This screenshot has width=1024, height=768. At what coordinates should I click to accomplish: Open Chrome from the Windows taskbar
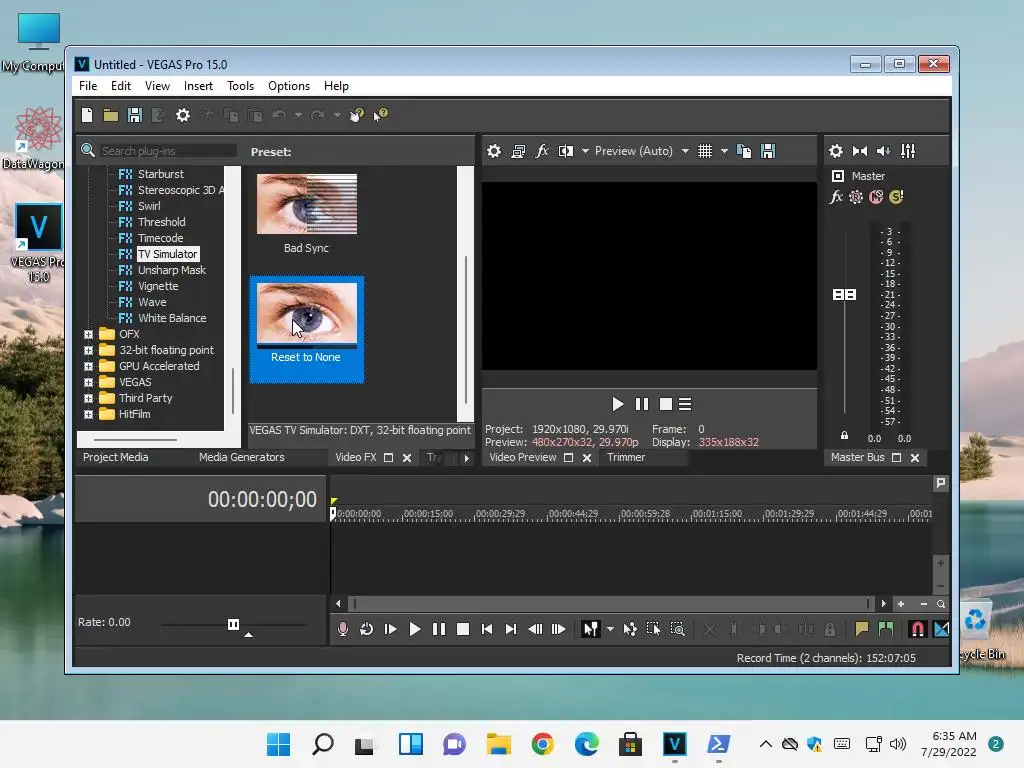[x=542, y=744]
